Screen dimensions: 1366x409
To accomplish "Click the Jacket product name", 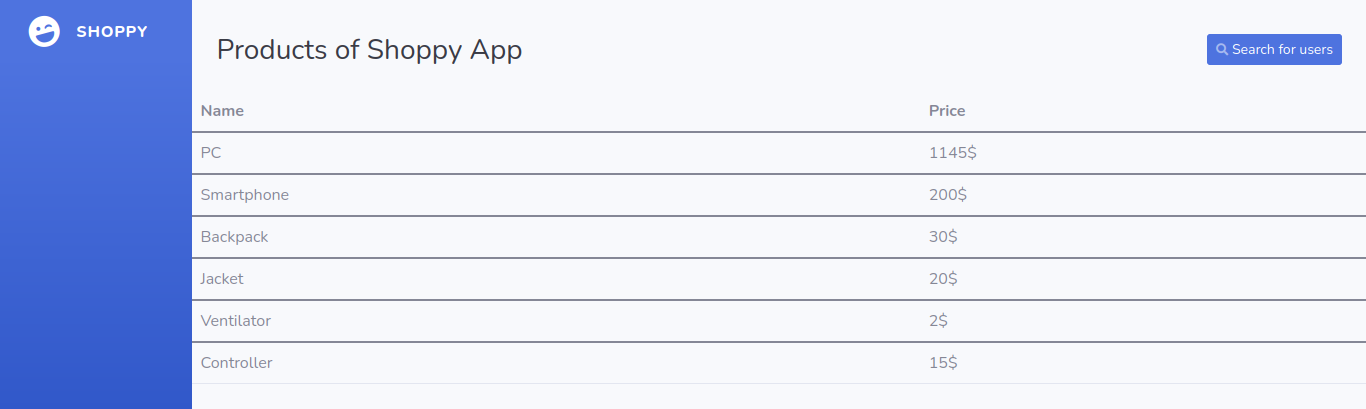I will pos(222,279).
